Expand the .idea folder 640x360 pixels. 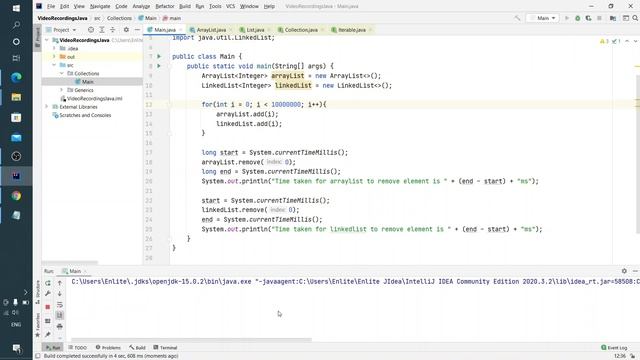click(54, 49)
